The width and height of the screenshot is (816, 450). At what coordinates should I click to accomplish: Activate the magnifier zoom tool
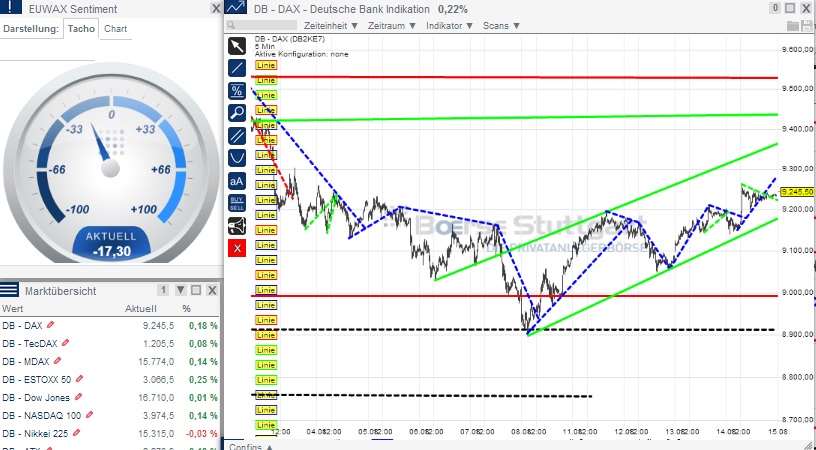click(237, 113)
